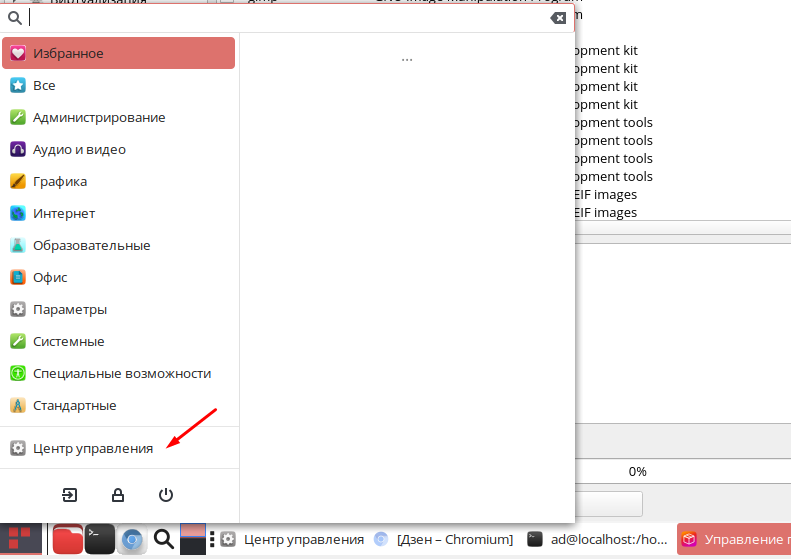Click the 0% progress bar in background window
791x559 pixels.
point(683,471)
